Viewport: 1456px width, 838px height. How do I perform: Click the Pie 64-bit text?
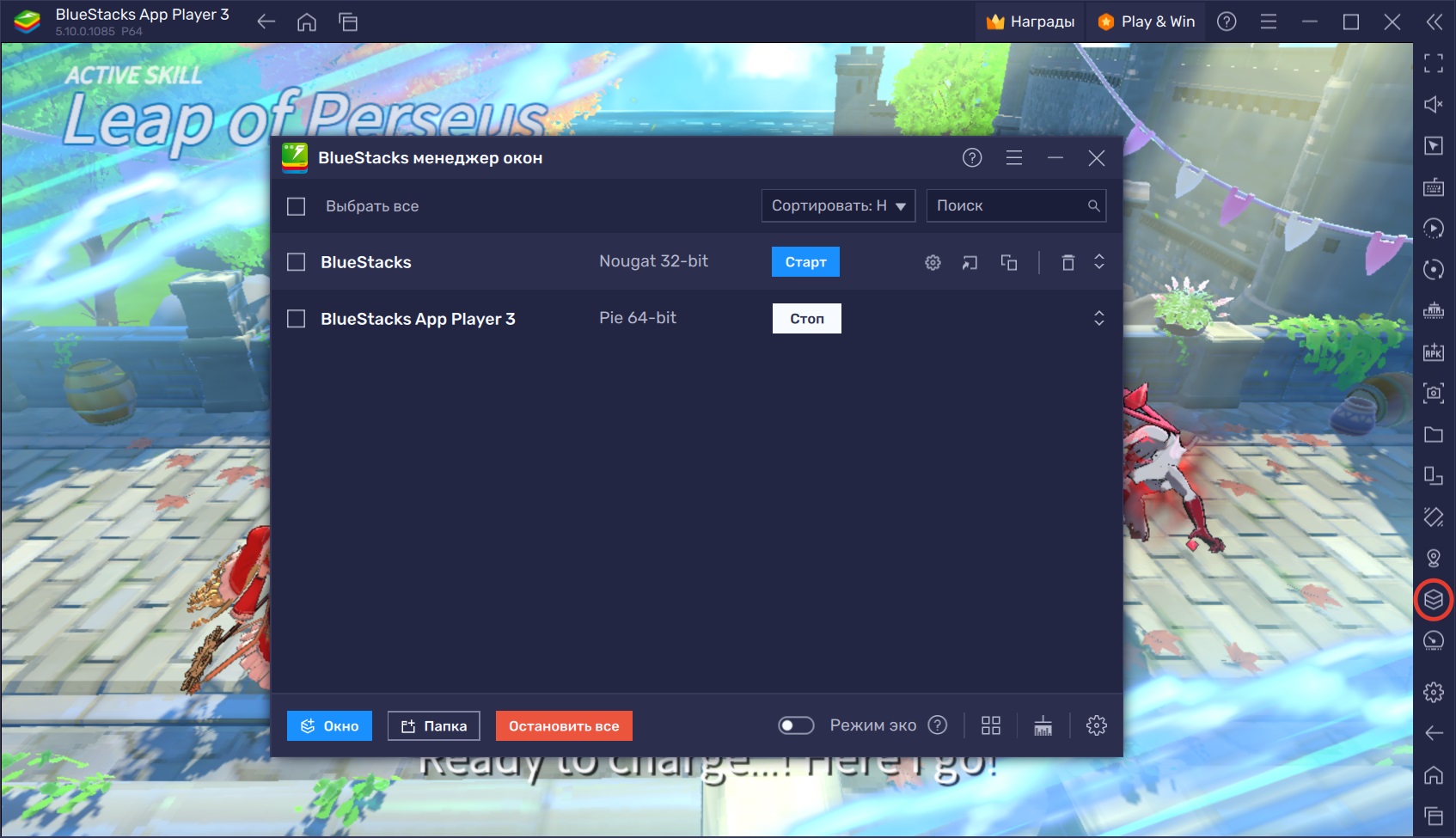[x=638, y=318]
